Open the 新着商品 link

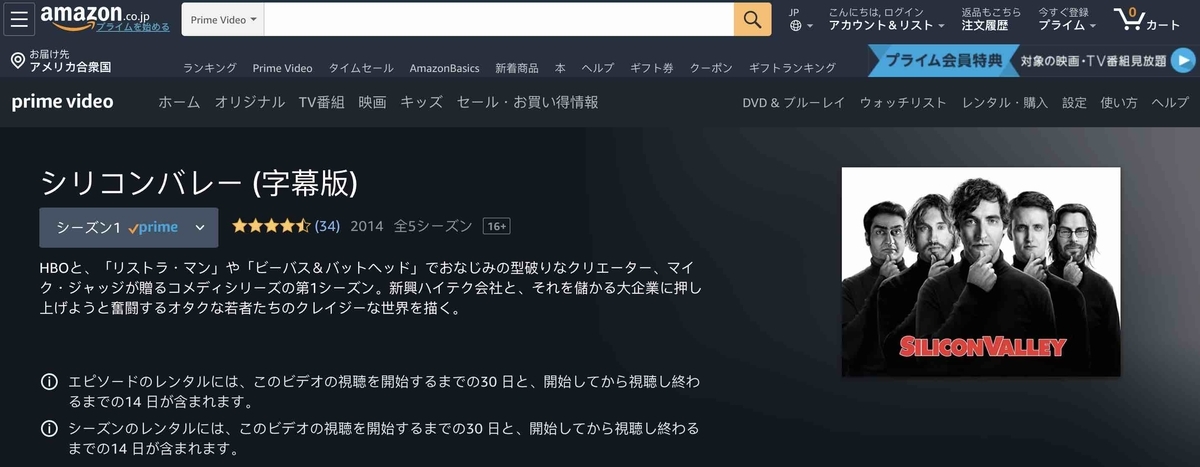point(516,68)
